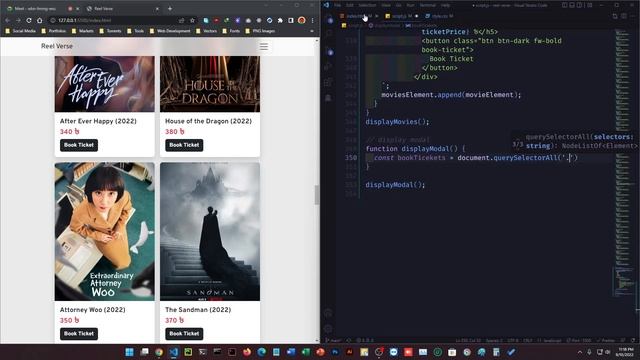640x360 pixels.
Task: Switch to the style.css editor tab
Action: coord(439,16)
